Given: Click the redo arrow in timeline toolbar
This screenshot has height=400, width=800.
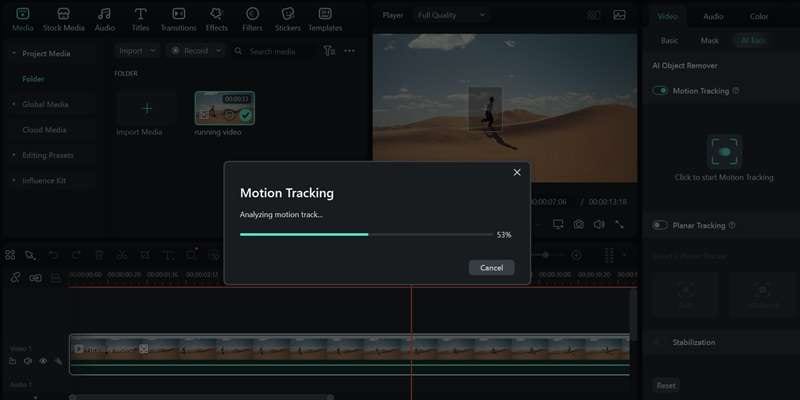Looking at the screenshot, I should [x=76, y=255].
